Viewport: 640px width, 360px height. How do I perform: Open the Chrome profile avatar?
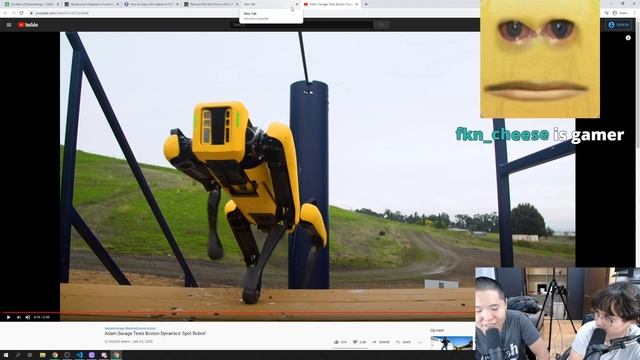pos(615,13)
